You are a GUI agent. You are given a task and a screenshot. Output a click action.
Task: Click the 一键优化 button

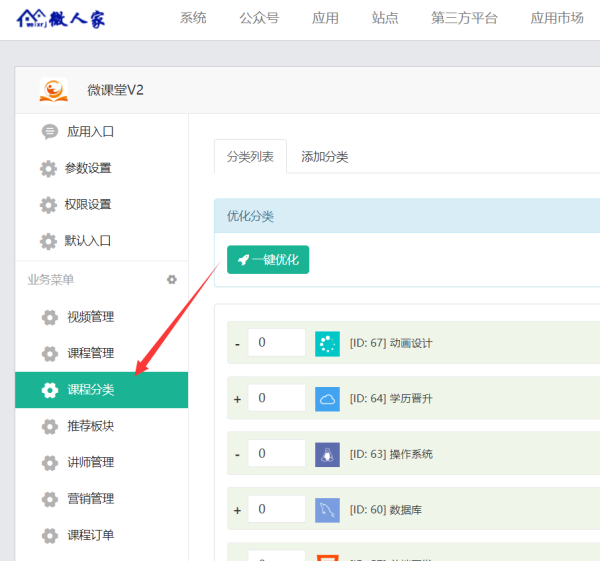click(x=268, y=259)
